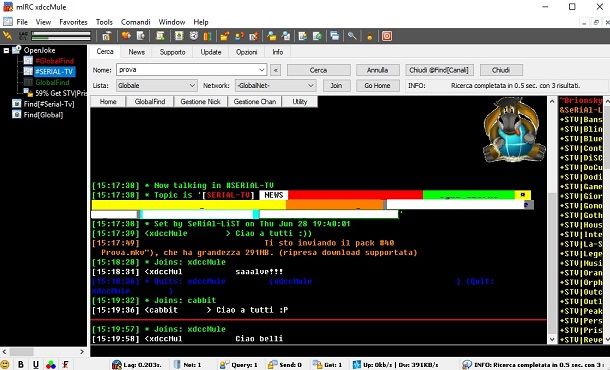
Task: Click the small orange person toolbar icon
Action: (370, 36)
